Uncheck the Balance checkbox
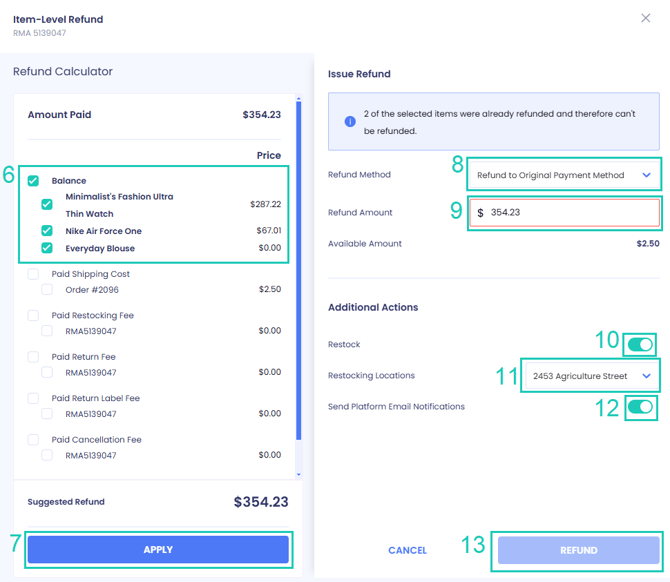The height and width of the screenshot is (582, 670). pyautogui.click(x=33, y=181)
